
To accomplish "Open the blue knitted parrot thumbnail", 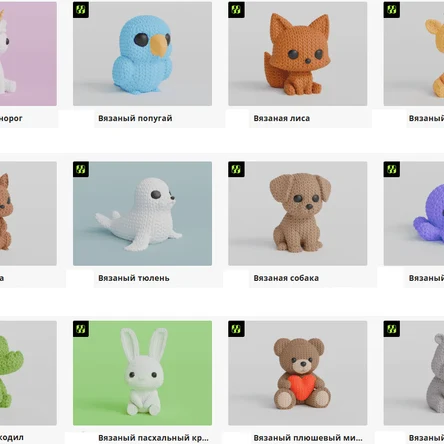I will 142,54.
